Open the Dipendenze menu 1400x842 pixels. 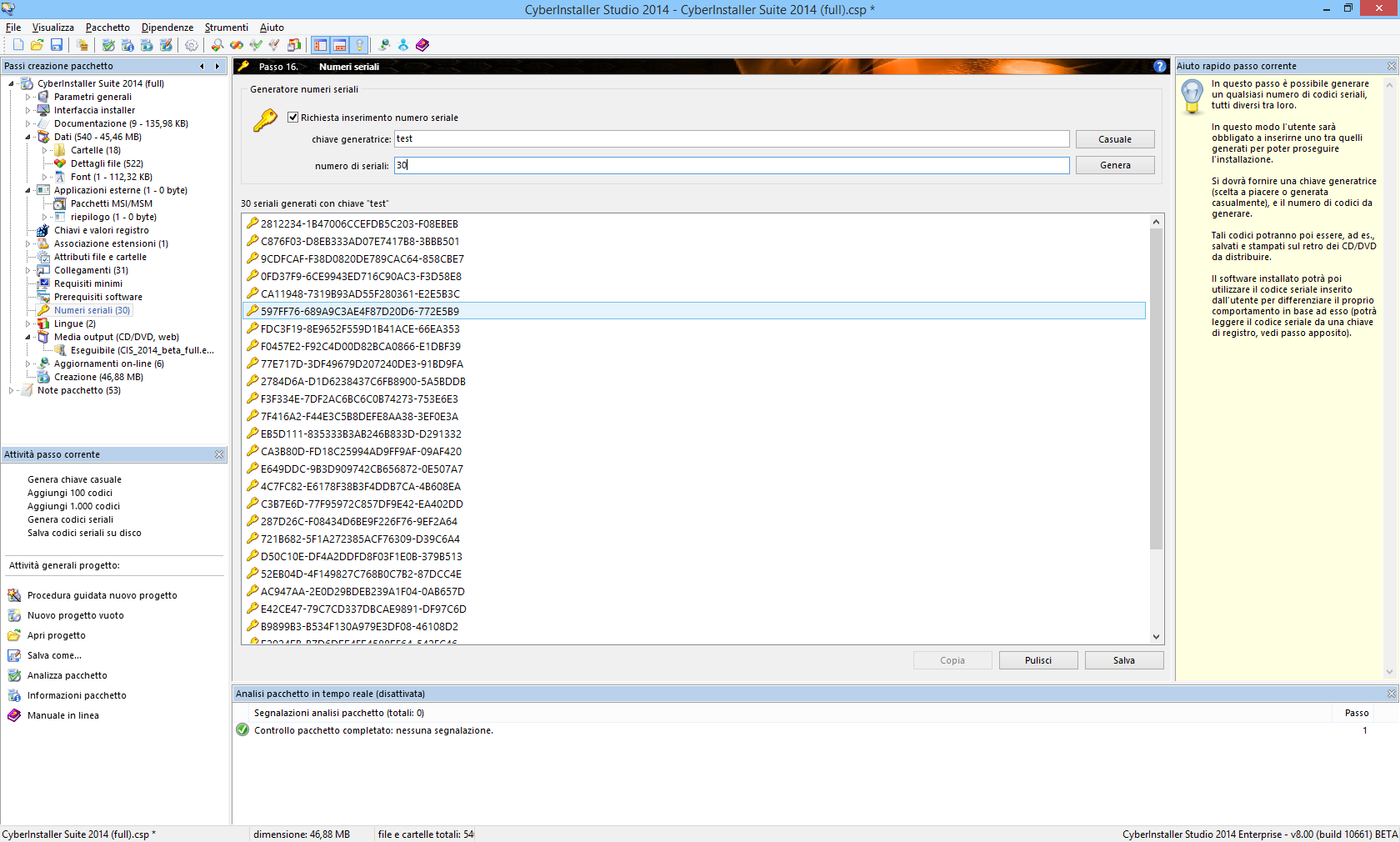(x=167, y=28)
